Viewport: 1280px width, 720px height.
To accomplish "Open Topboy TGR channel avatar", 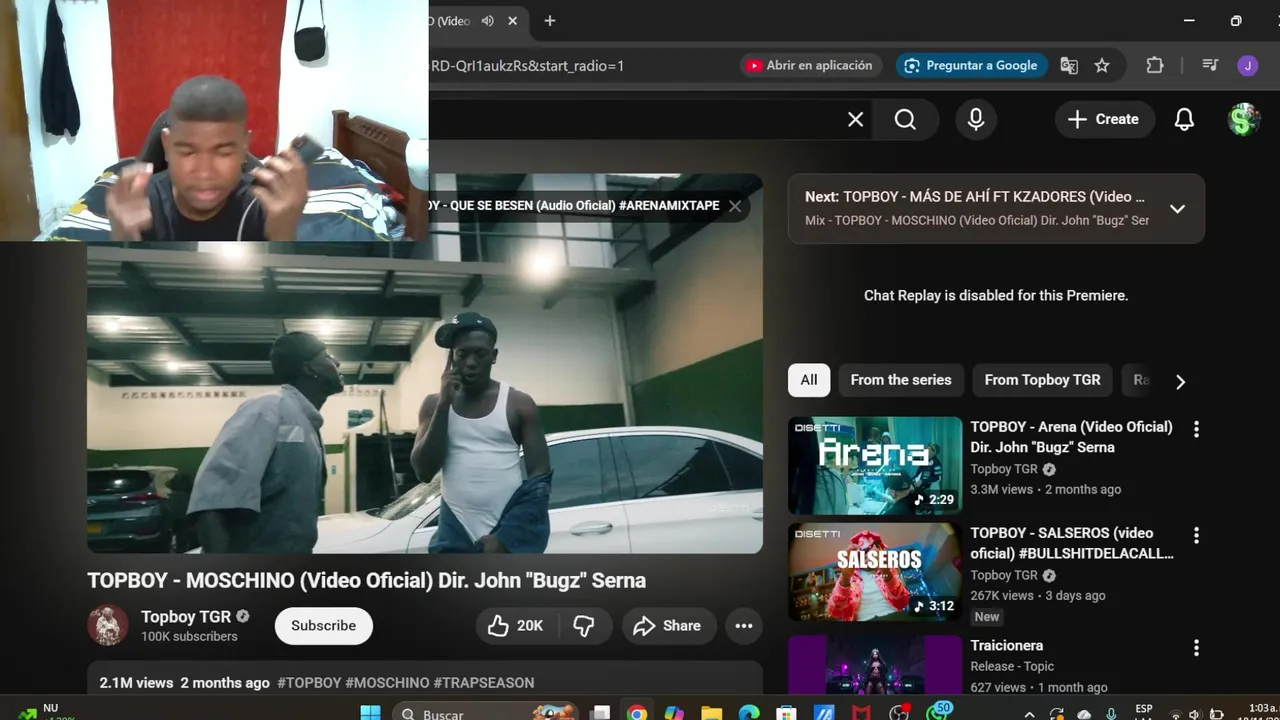I will point(108,625).
